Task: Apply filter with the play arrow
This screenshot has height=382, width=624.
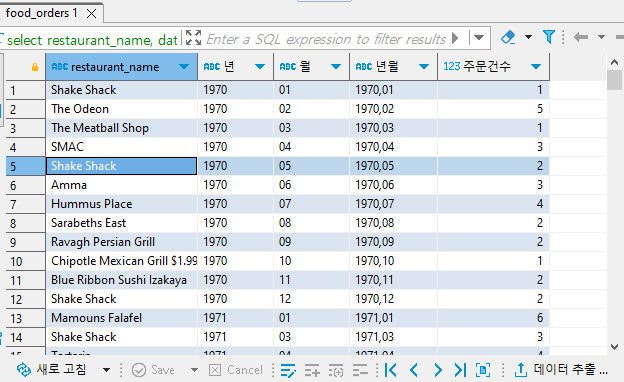Action: (x=456, y=38)
